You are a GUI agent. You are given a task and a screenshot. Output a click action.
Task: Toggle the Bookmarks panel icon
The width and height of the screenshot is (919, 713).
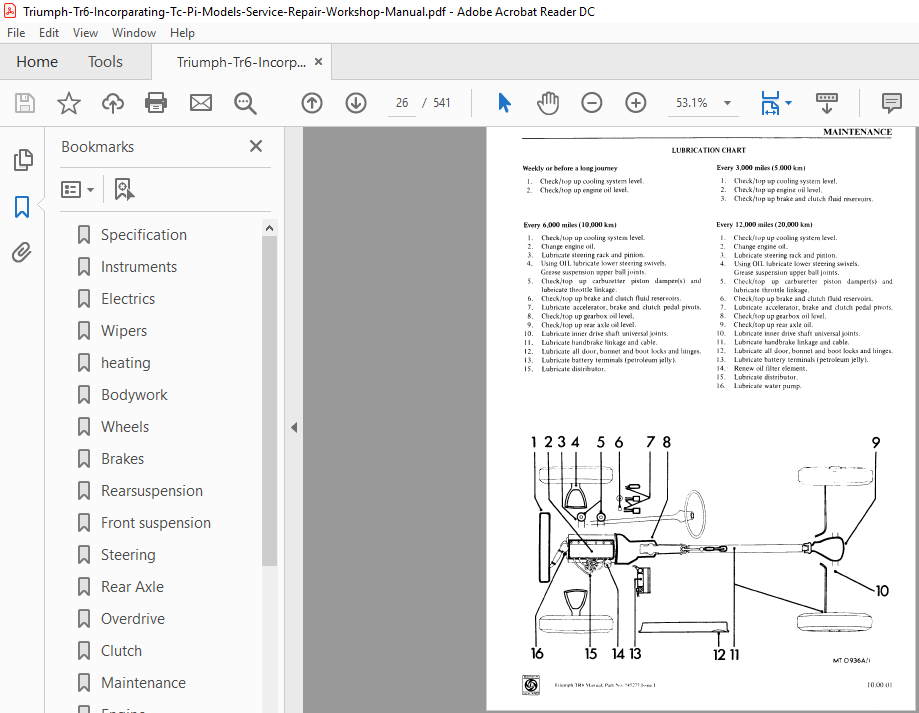tap(22, 207)
